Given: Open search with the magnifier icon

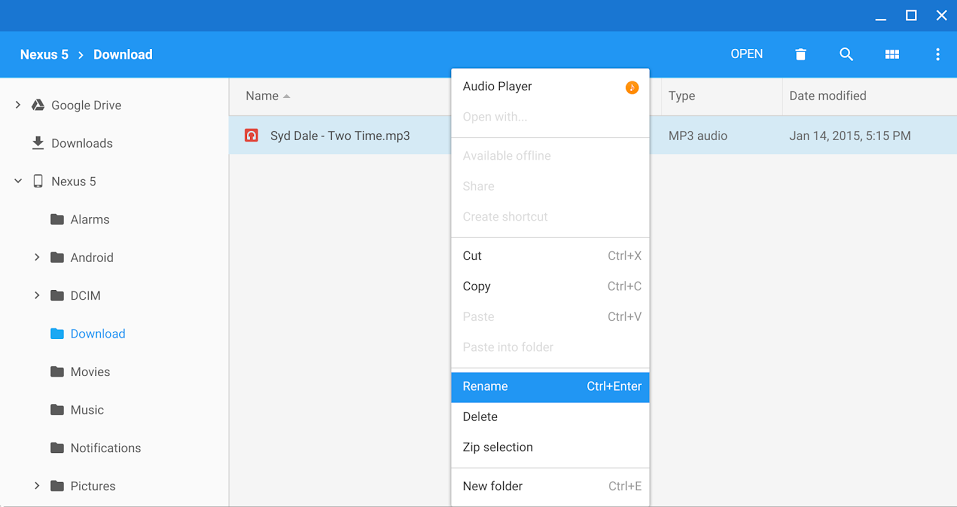Looking at the screenshot, I should tap(846, 54).
